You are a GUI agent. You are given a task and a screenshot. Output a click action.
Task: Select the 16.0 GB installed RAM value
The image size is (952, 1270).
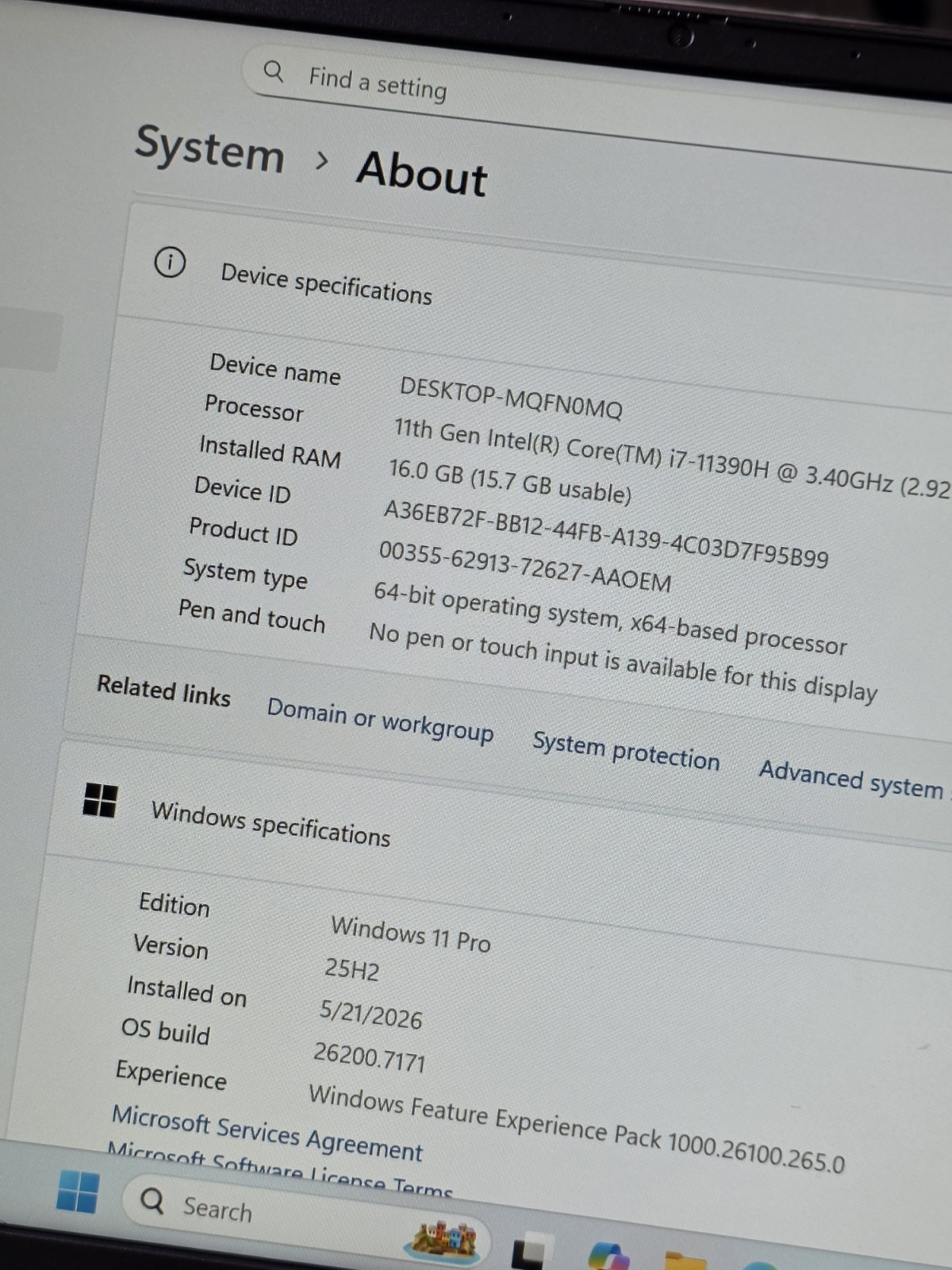[x=510, y=481]
